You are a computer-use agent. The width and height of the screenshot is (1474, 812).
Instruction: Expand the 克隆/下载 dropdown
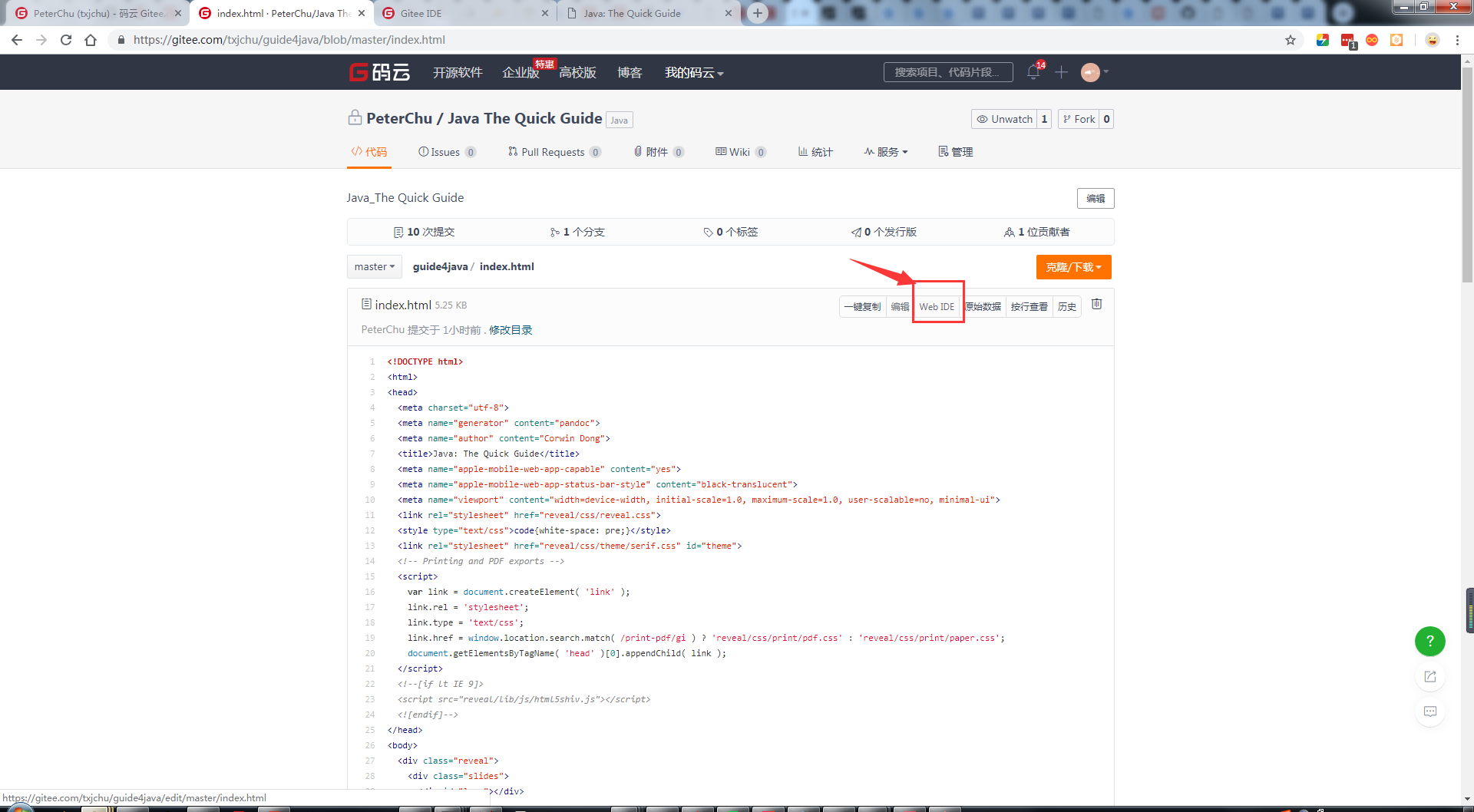tap(1073, 267)
